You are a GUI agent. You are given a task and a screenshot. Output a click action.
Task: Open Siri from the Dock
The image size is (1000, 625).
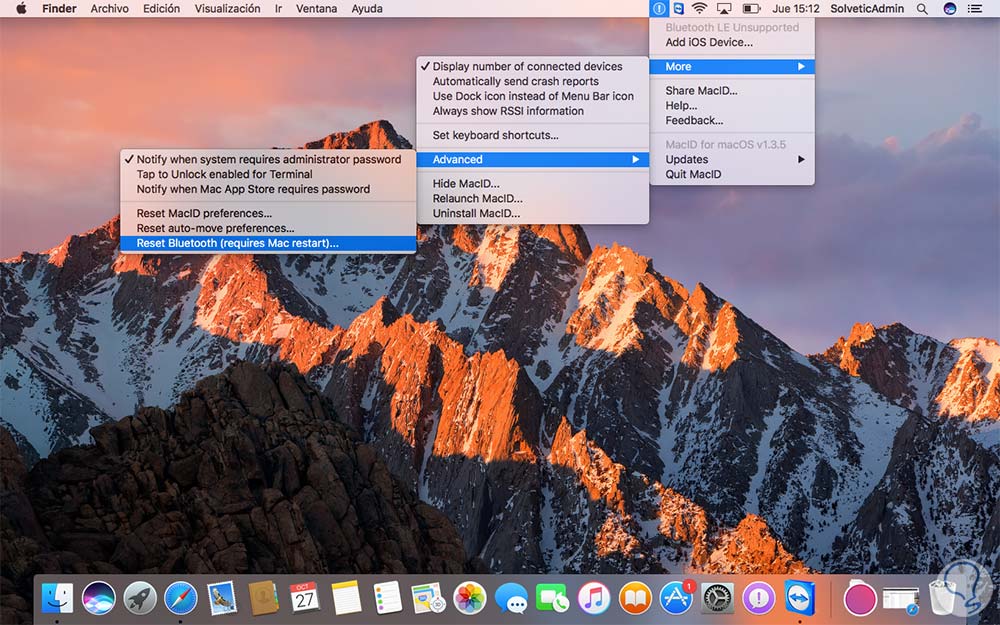click(x=99, y=598)
